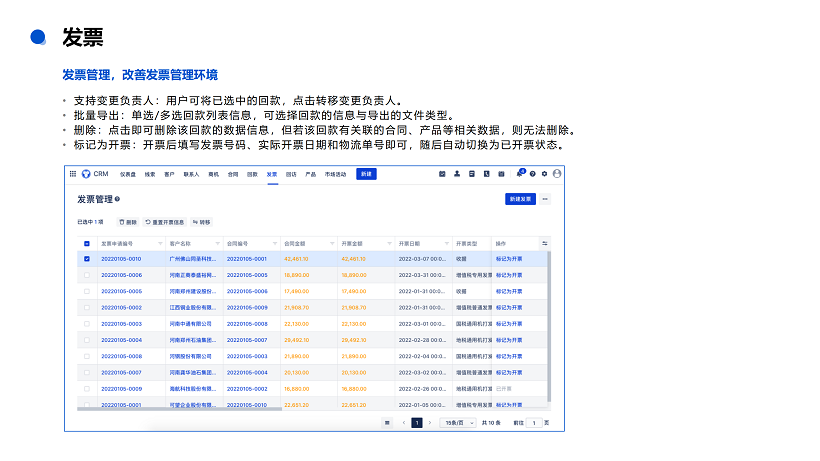Click 标记为开票 for invoice 20220105-0007
This screenshot has height=461, width=820.
tap(509, 373)
